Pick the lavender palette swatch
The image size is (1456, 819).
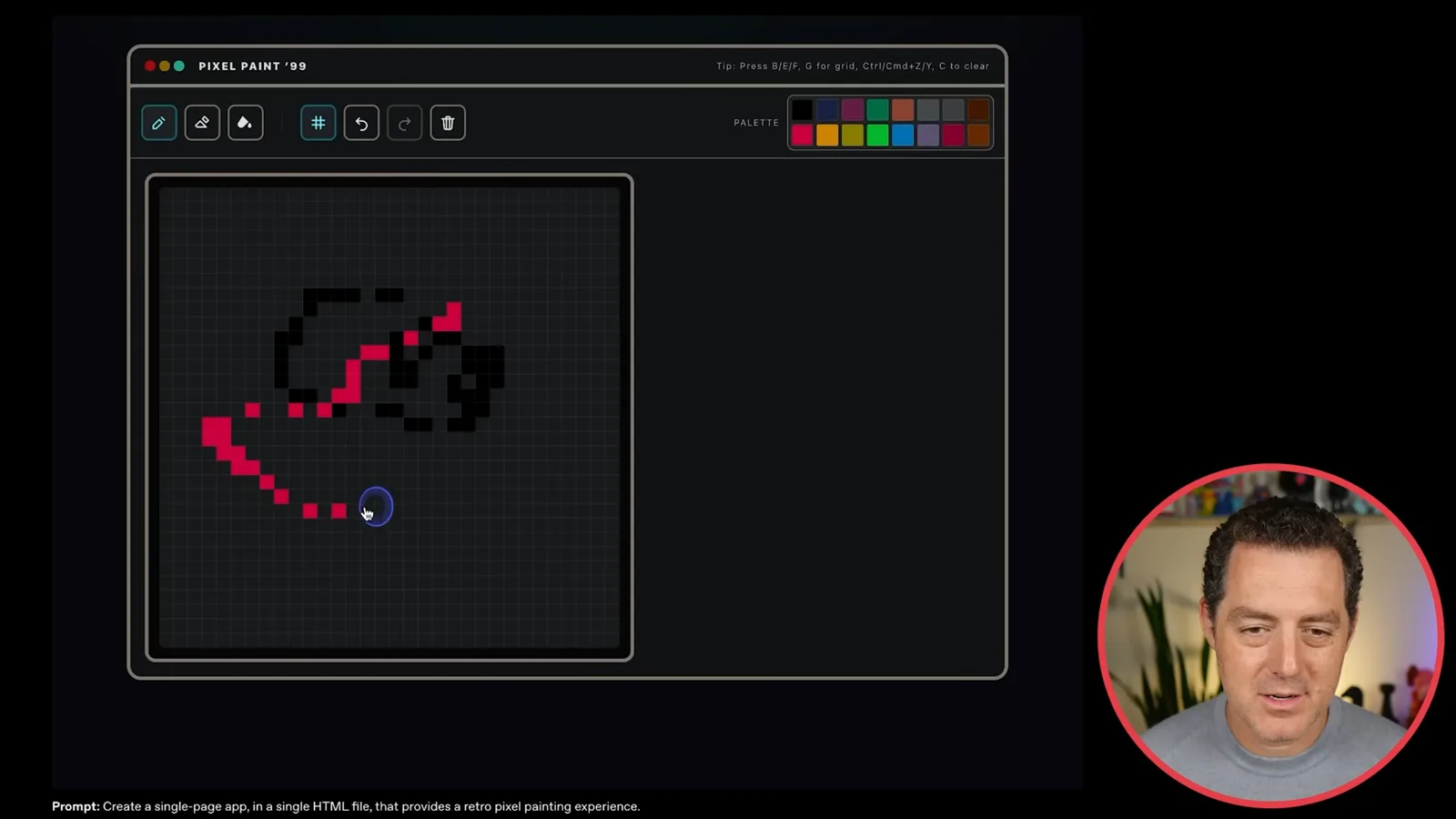[928, 136]
